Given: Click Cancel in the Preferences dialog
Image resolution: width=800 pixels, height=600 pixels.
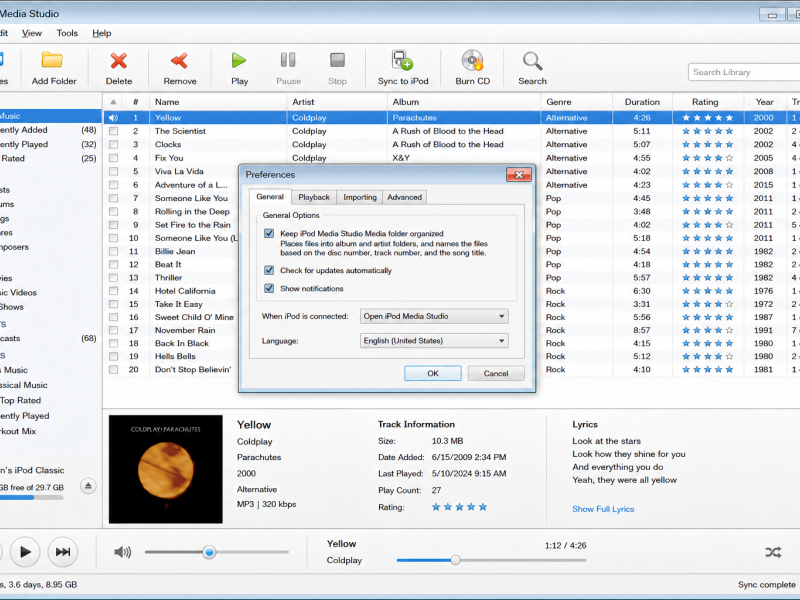Looking at the screenshot, I should point(496,373).
